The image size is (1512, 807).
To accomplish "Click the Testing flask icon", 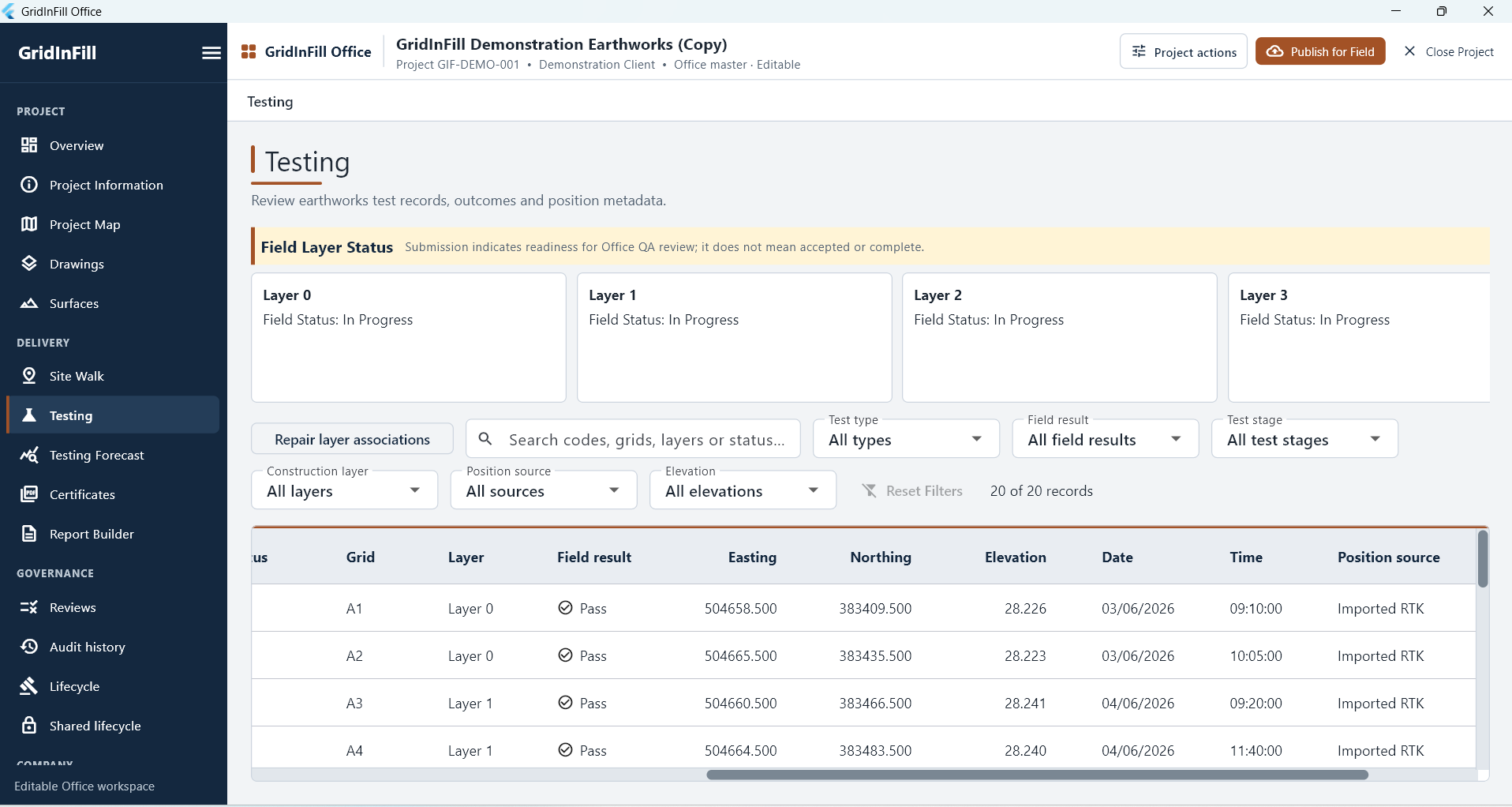I will [x=29, y=415].
